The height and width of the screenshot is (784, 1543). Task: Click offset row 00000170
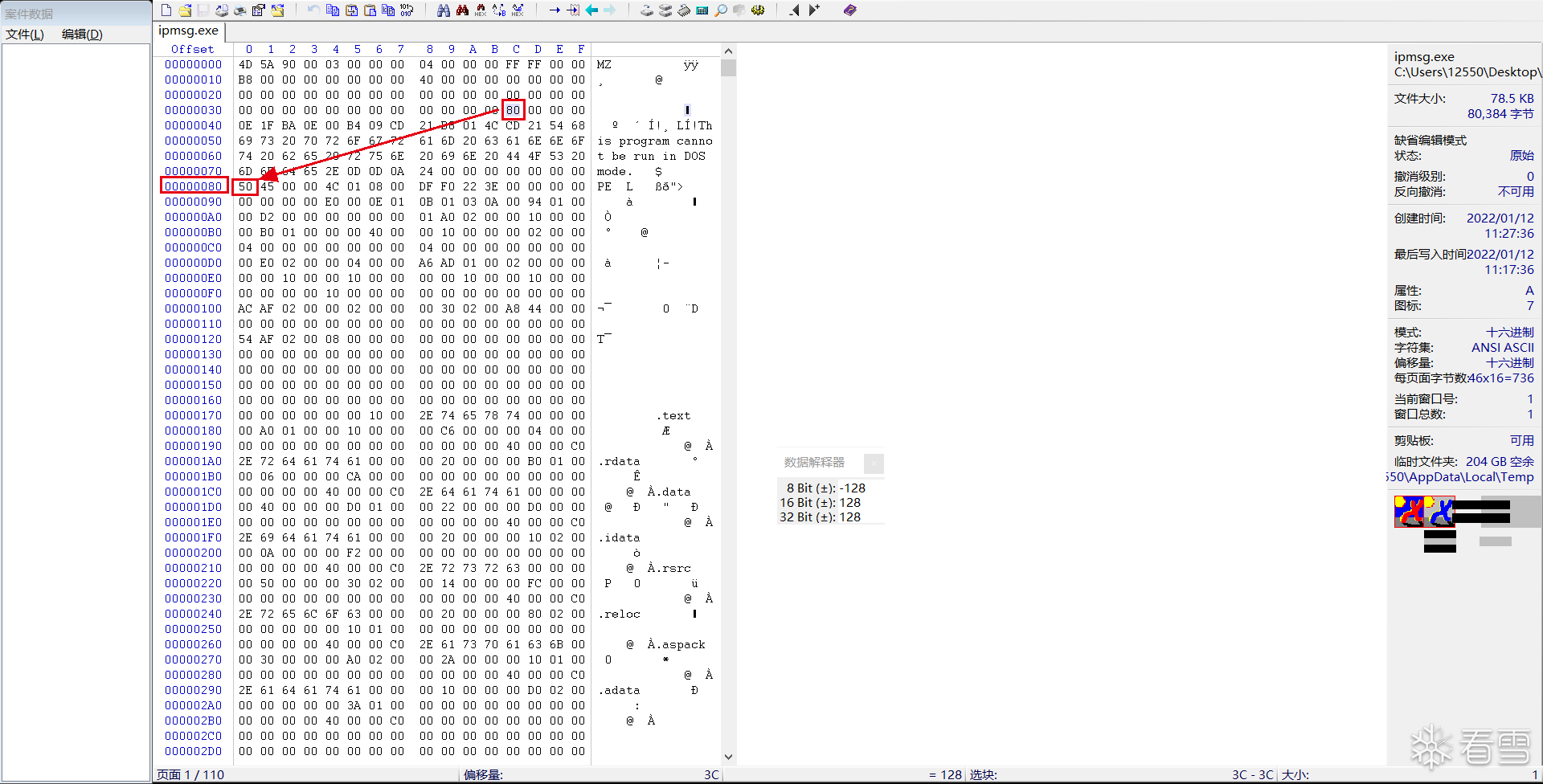coord(193,415)
